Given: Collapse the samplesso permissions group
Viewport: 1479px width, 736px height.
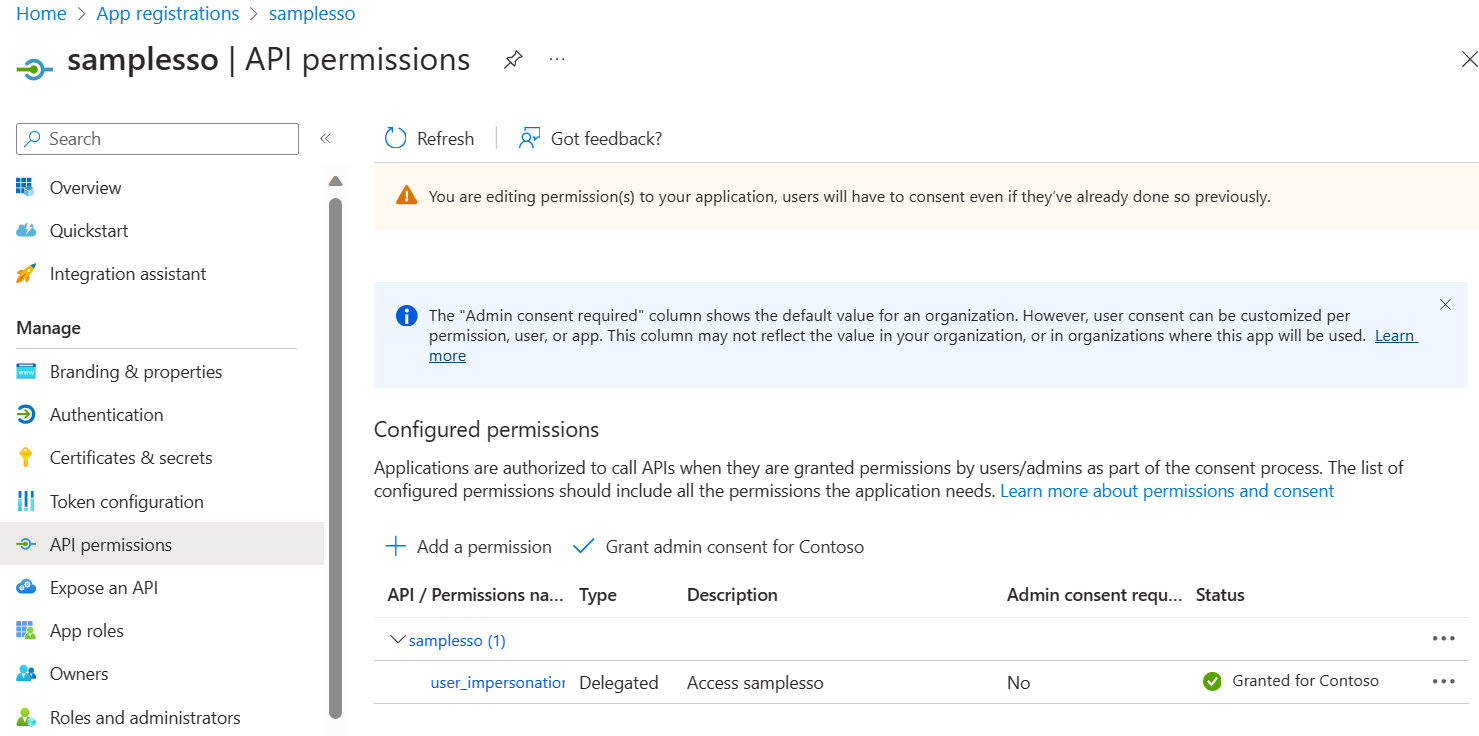Looking at the screenshot, I should (x=397, y=640).
